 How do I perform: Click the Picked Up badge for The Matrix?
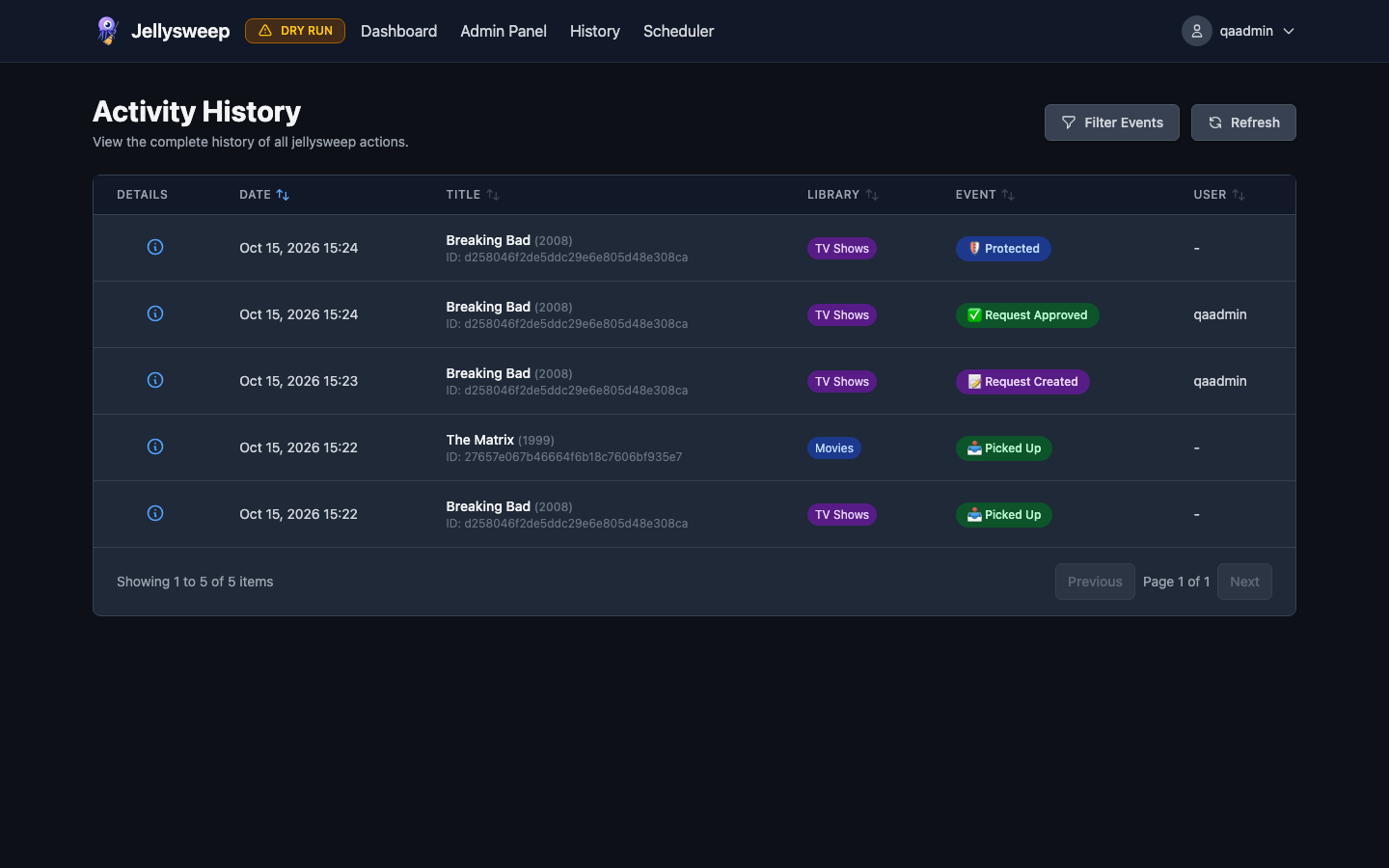1004,448
